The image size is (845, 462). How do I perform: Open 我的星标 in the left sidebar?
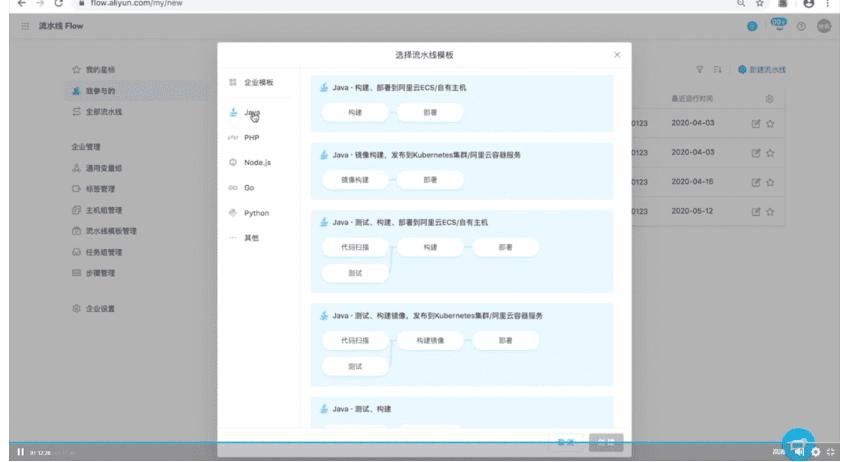tap(93, 70)
